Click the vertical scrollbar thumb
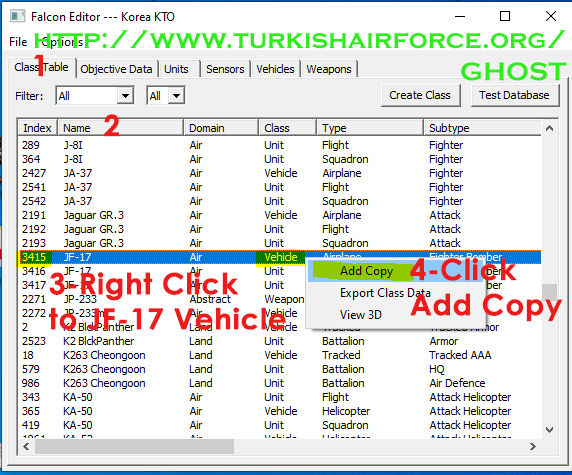Viewport: 572px width, 475px height. click(550, 292)
